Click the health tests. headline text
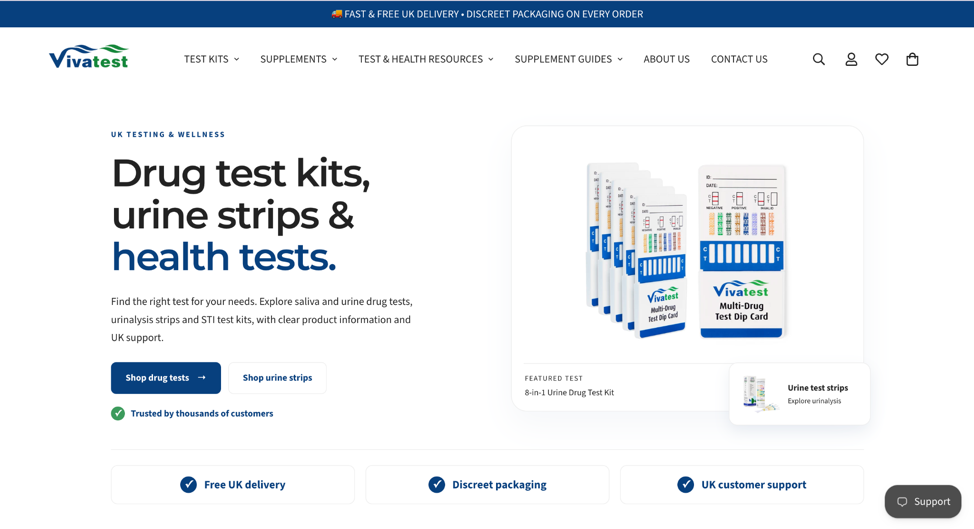The image size is (974, 529). click(x=224, y=257)
